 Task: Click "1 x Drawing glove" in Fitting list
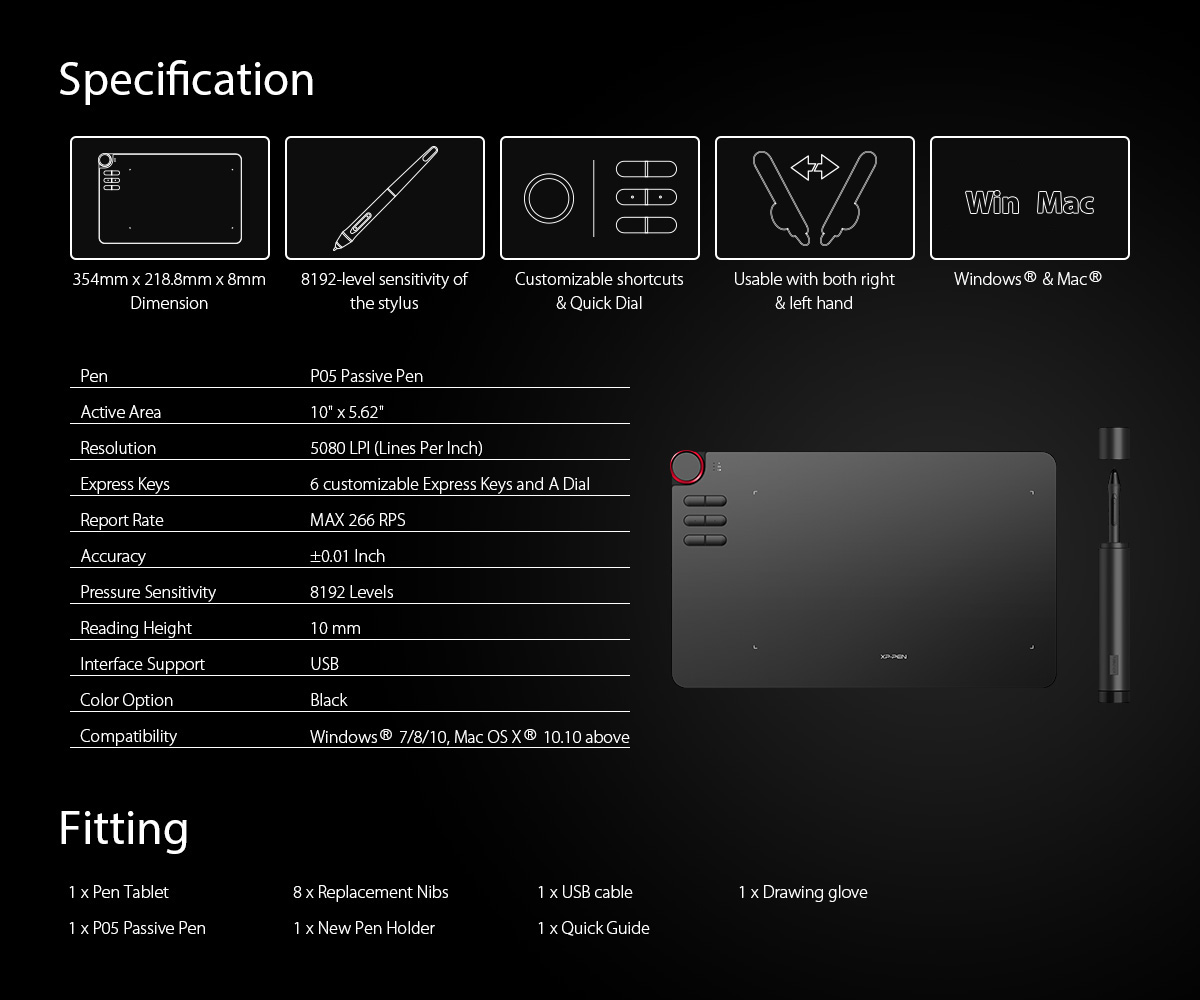[803, 892]
